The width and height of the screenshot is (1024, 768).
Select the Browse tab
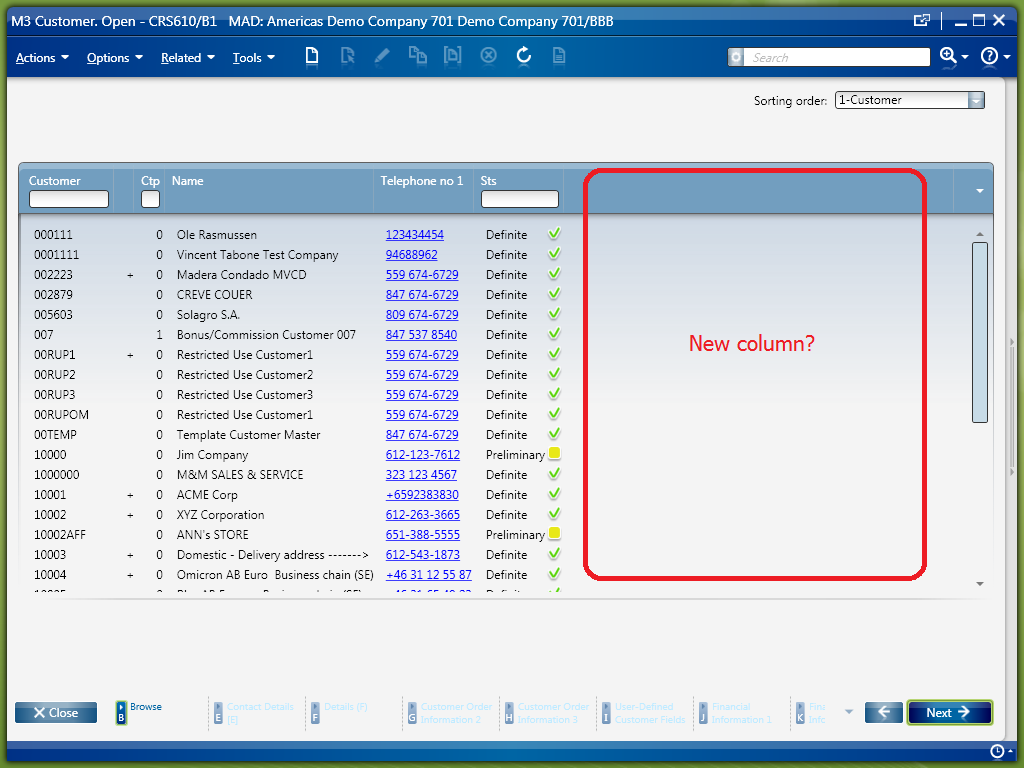(139, 711)
